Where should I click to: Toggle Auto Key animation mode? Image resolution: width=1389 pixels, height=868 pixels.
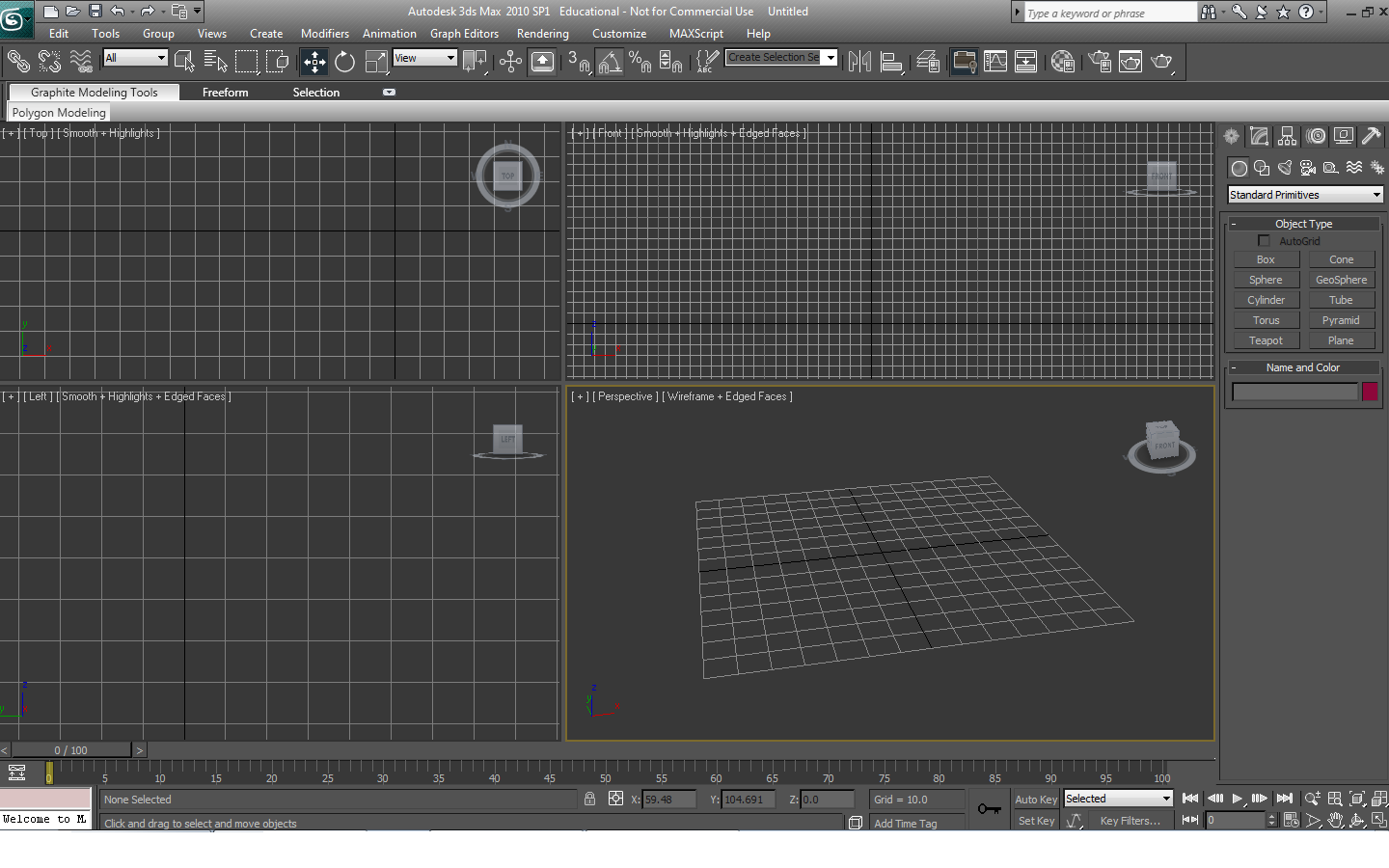tap(1035, 799)
